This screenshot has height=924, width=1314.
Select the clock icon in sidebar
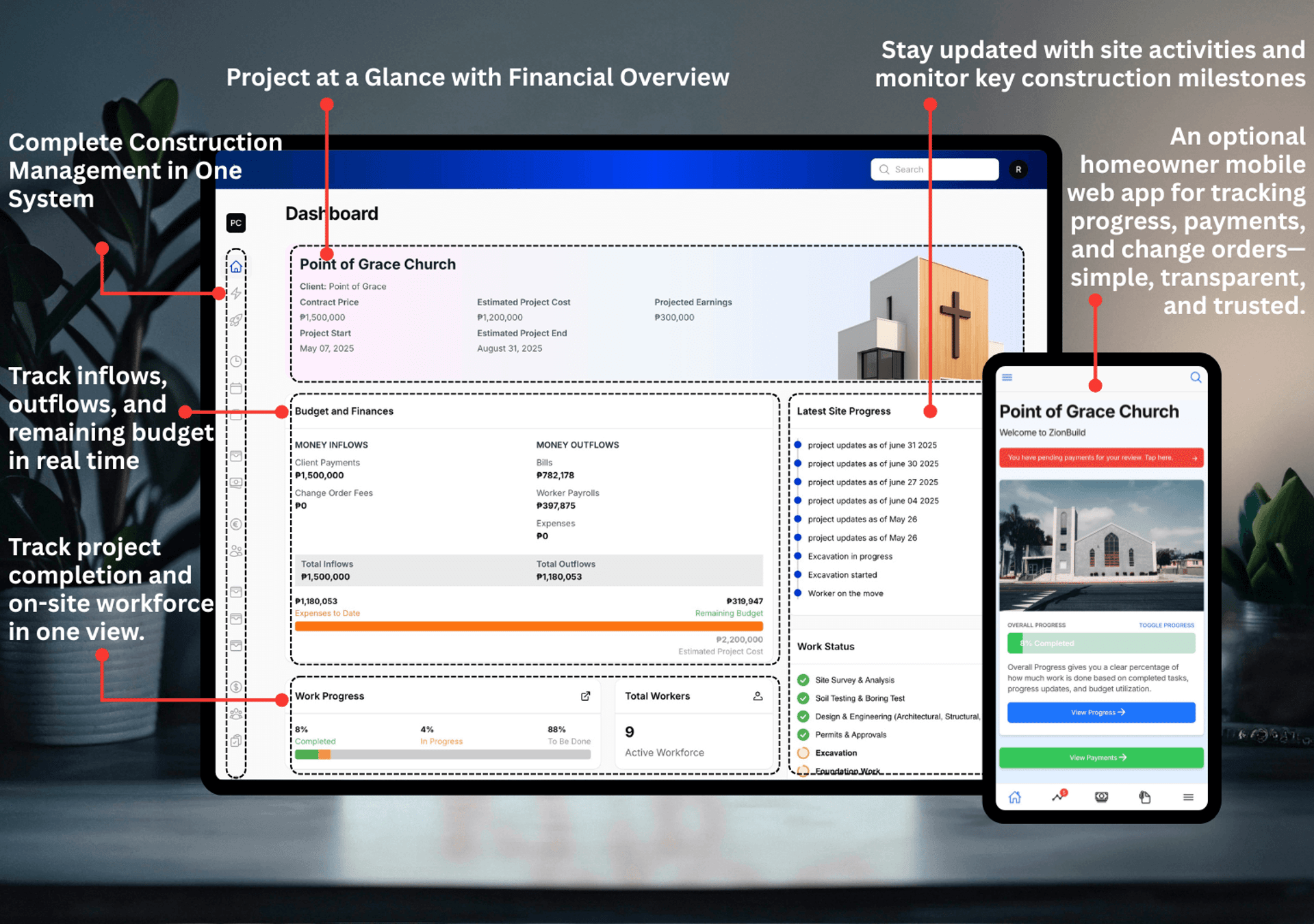(x=236, y=361)
